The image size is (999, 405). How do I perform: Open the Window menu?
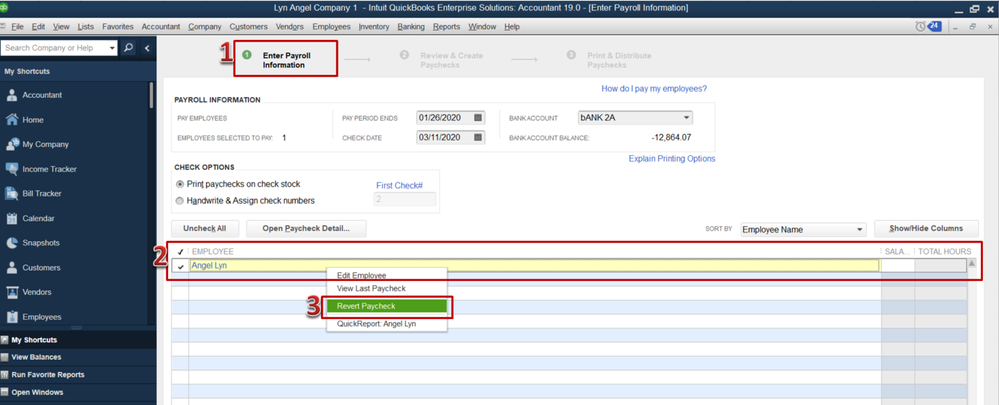click(x=482, y=27)
